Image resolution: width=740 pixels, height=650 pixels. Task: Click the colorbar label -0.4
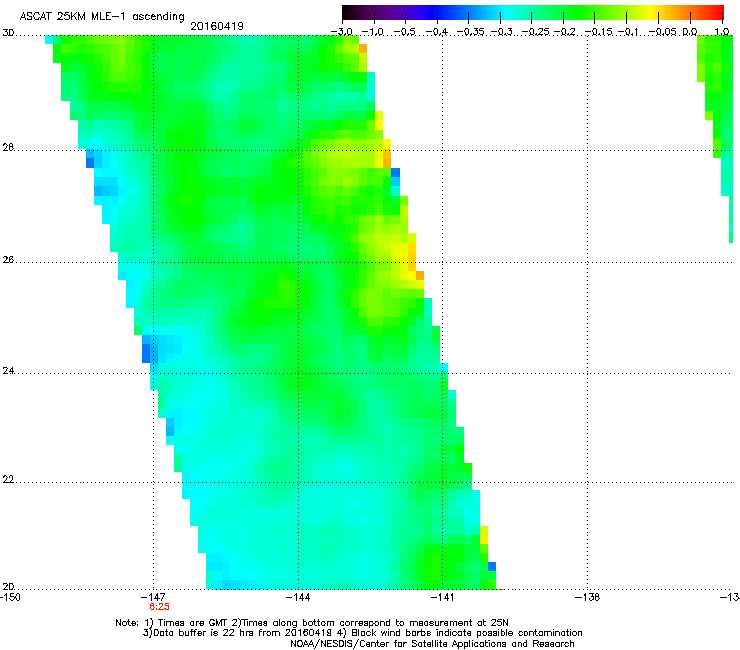[436, 32]
